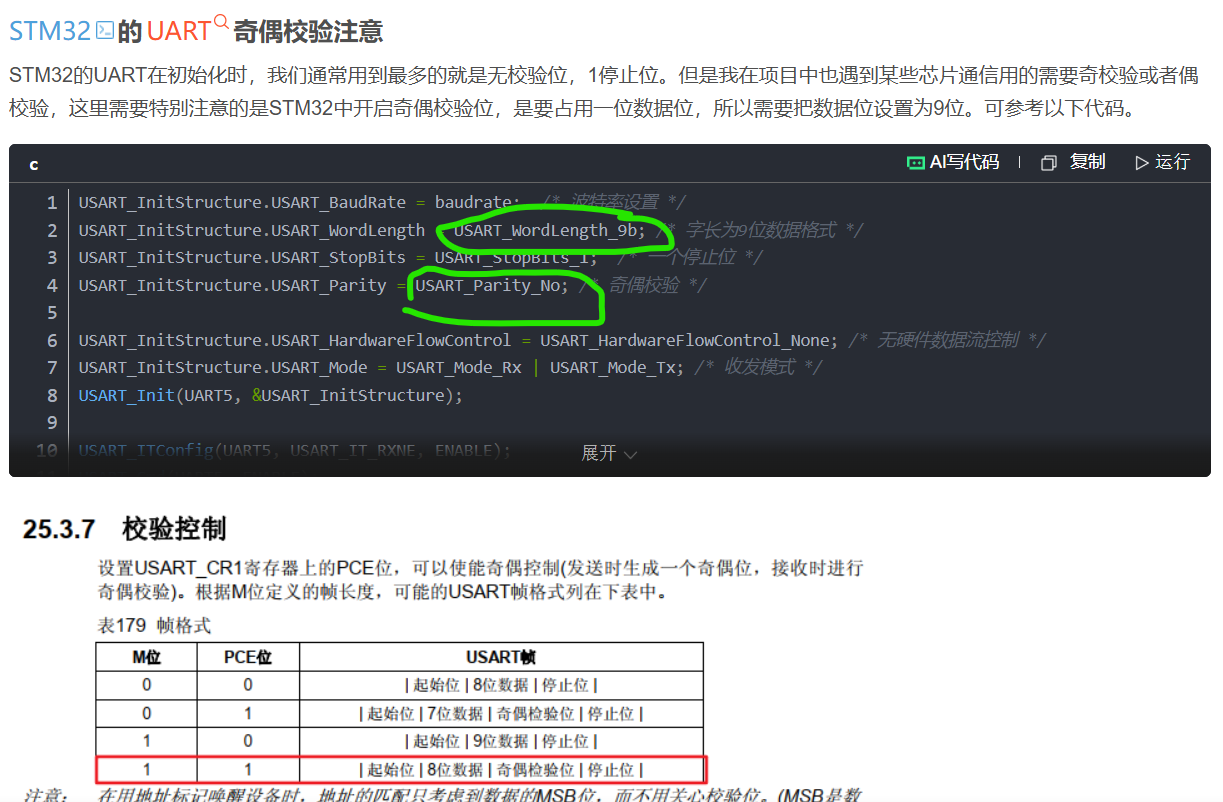The height and width of the screenshot is (802, 1223).
Task: Click the search icon beside UART
Action: coord(221,22)
